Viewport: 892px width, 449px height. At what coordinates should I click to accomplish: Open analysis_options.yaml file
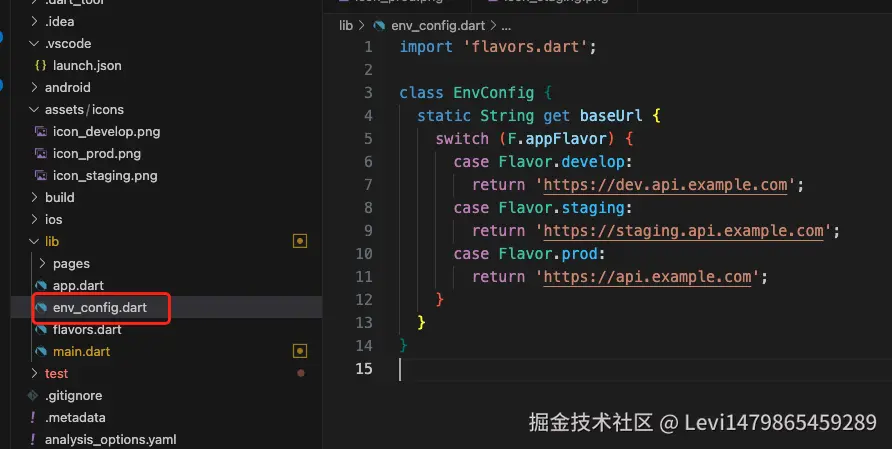(110, 440)
